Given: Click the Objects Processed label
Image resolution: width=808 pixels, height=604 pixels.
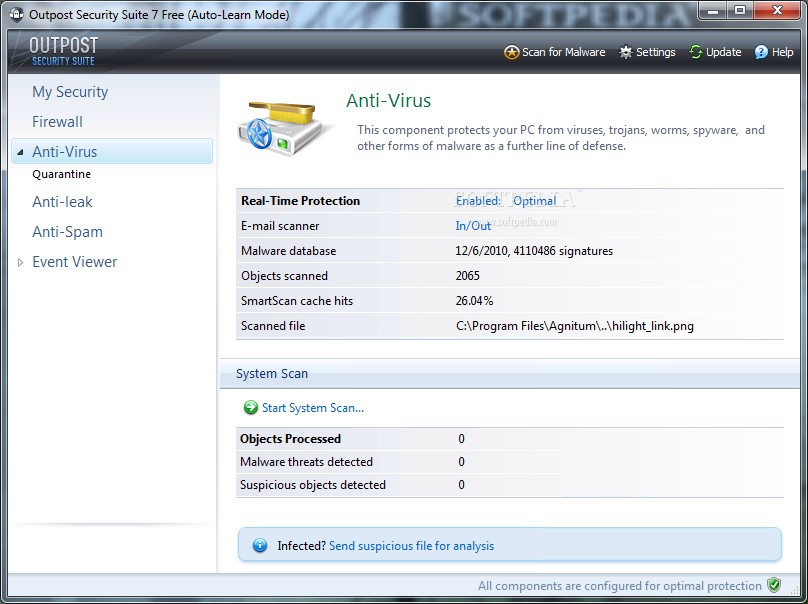Looking at the screenshot, I should tap(290, 439).
